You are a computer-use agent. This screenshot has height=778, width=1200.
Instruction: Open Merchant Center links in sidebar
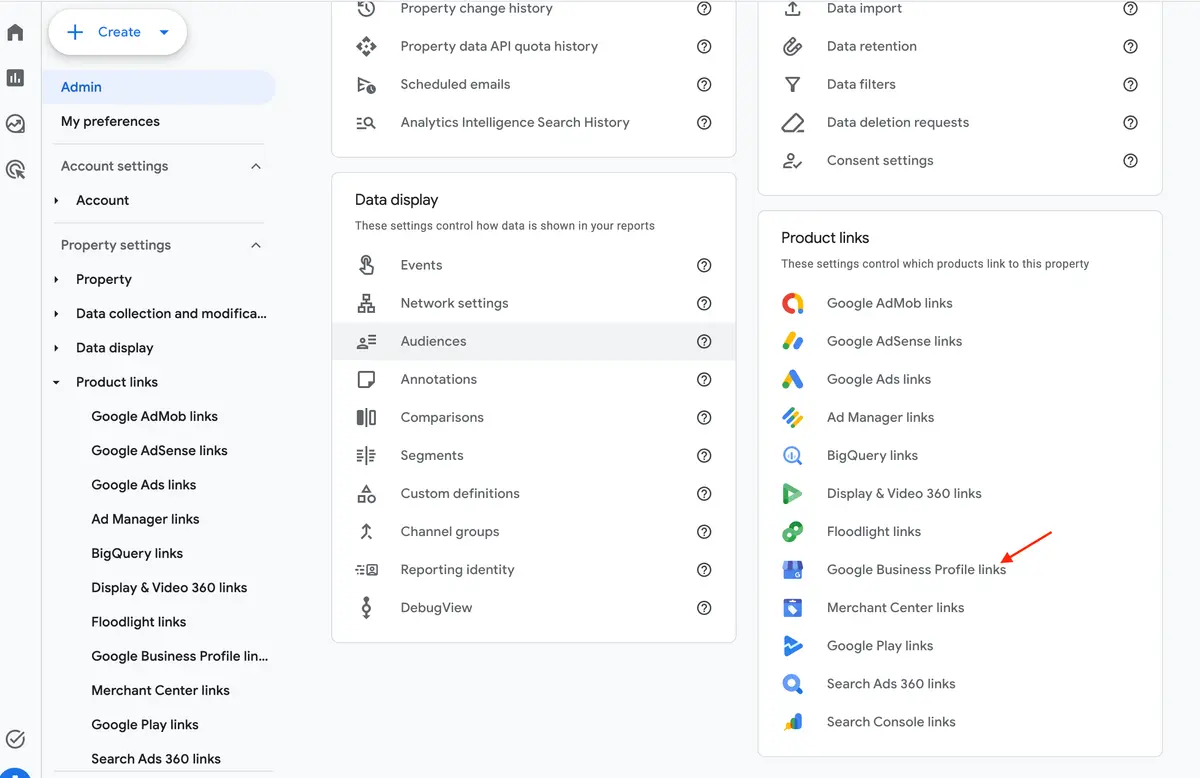click(x=160, y=690)
